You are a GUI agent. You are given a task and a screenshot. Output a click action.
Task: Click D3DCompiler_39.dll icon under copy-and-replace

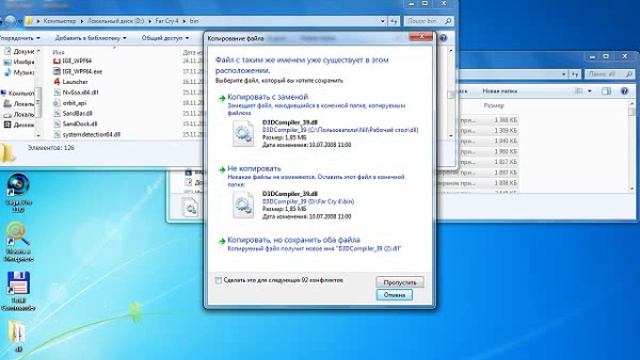click(x=243, y=133)
